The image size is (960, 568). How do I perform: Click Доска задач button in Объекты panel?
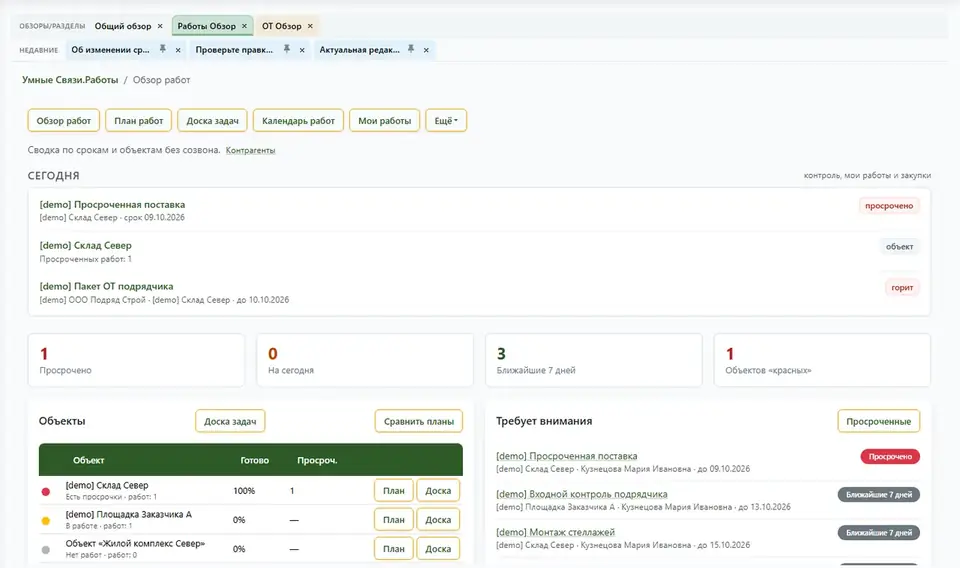point(230,421)
